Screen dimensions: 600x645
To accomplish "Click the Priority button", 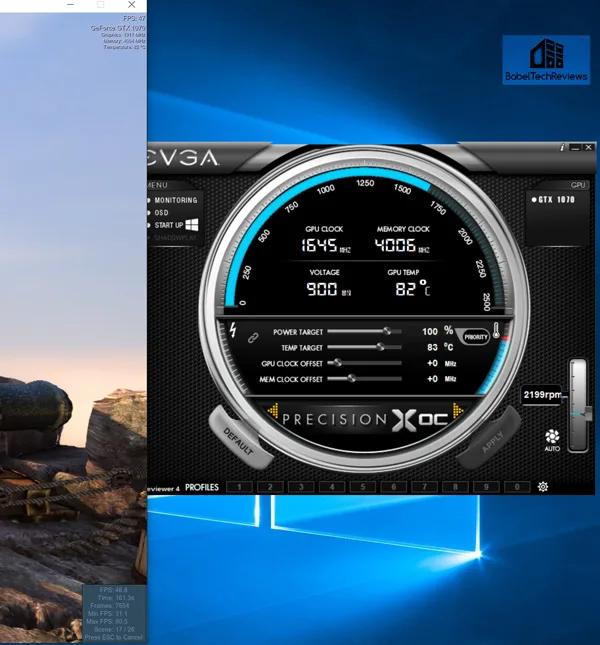I will coord(476,337).
